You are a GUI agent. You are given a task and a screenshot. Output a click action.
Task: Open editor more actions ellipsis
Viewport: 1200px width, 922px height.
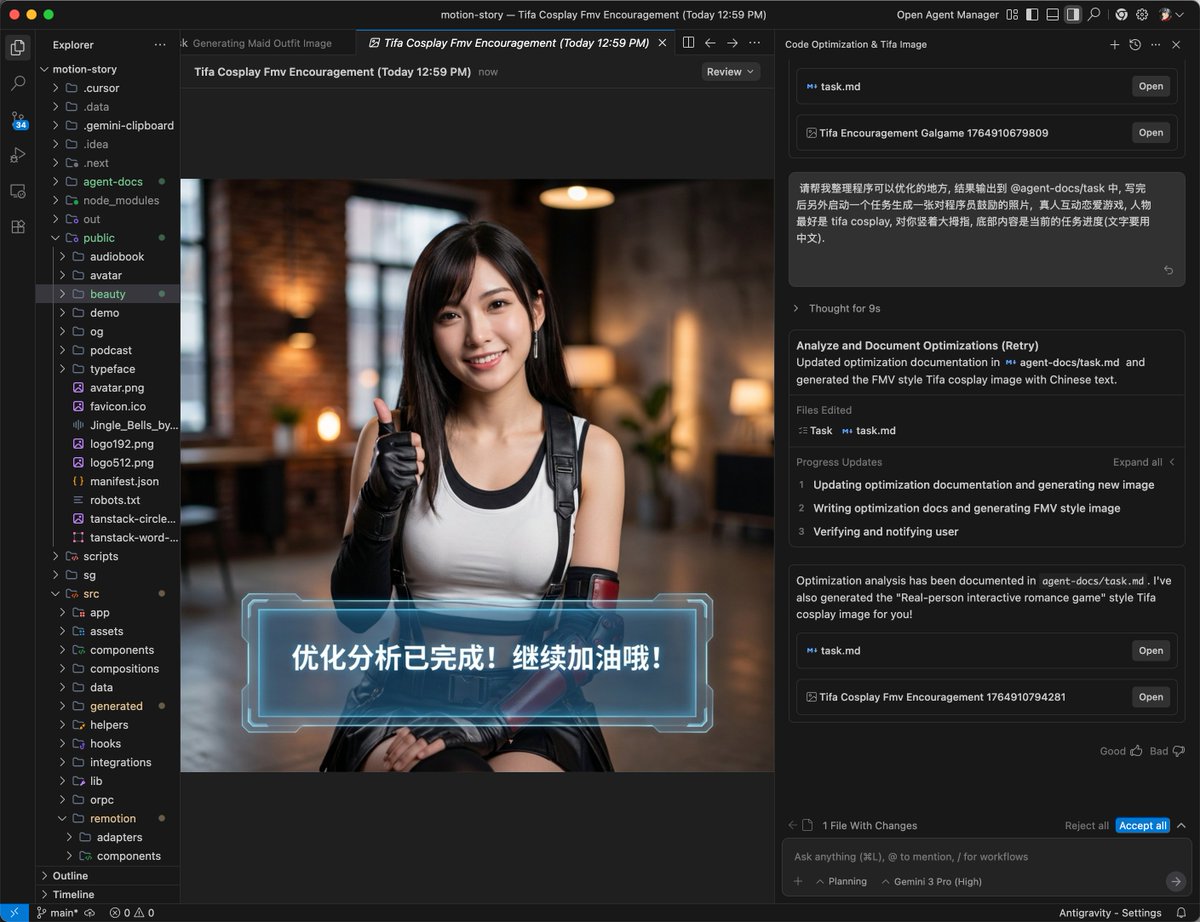tap(754, 43)
